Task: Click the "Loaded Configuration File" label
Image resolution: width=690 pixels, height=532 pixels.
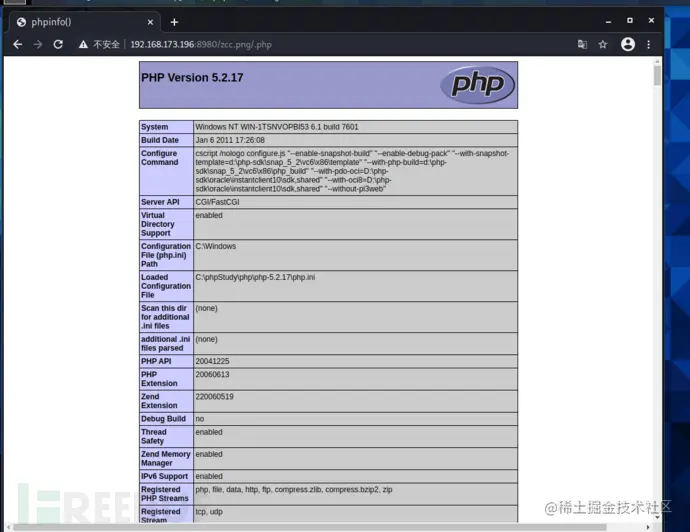Action: [166, 286]
